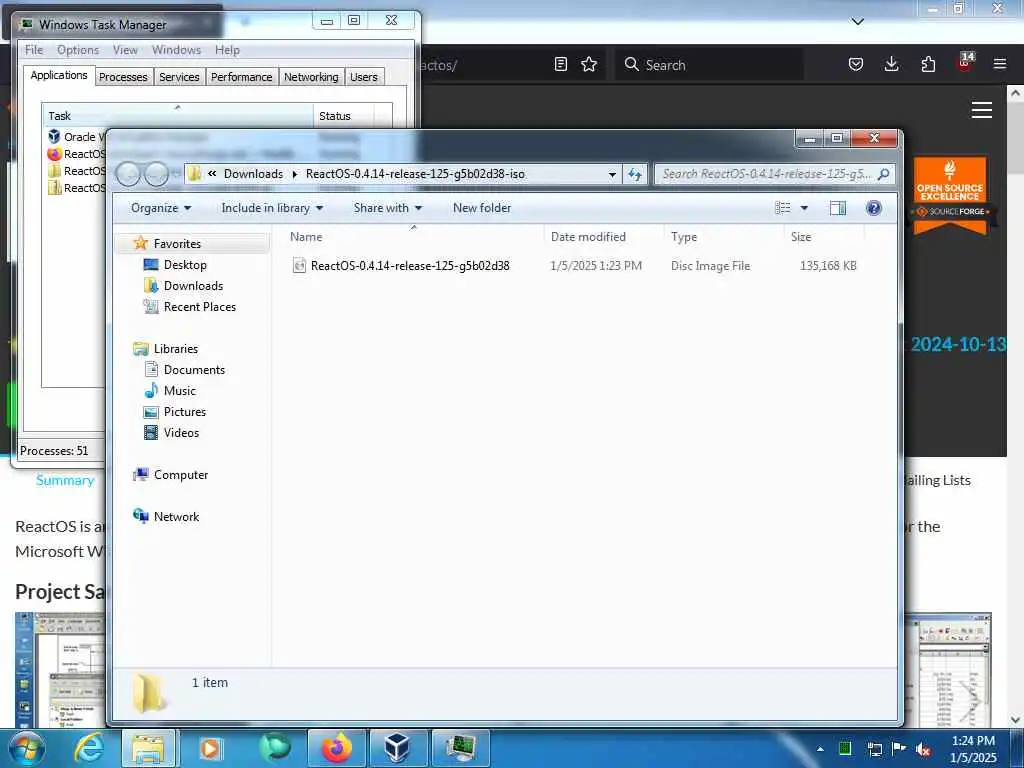Viewport: 1024px width, 768px height.
Task: Open the view options dropdown arrow
Action: point(805,208)
